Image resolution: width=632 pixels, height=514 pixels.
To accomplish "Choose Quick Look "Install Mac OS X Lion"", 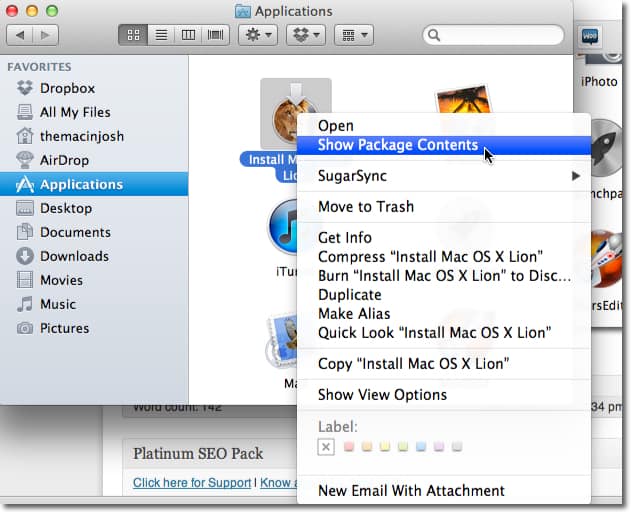I will (x=444, y=333).
